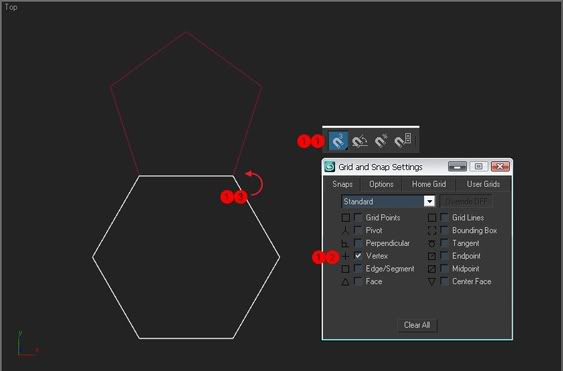Open the Standard snap type dropdown
Image resolution: width=563 pixels, height=371 pixels.
(x=388, y=201)
